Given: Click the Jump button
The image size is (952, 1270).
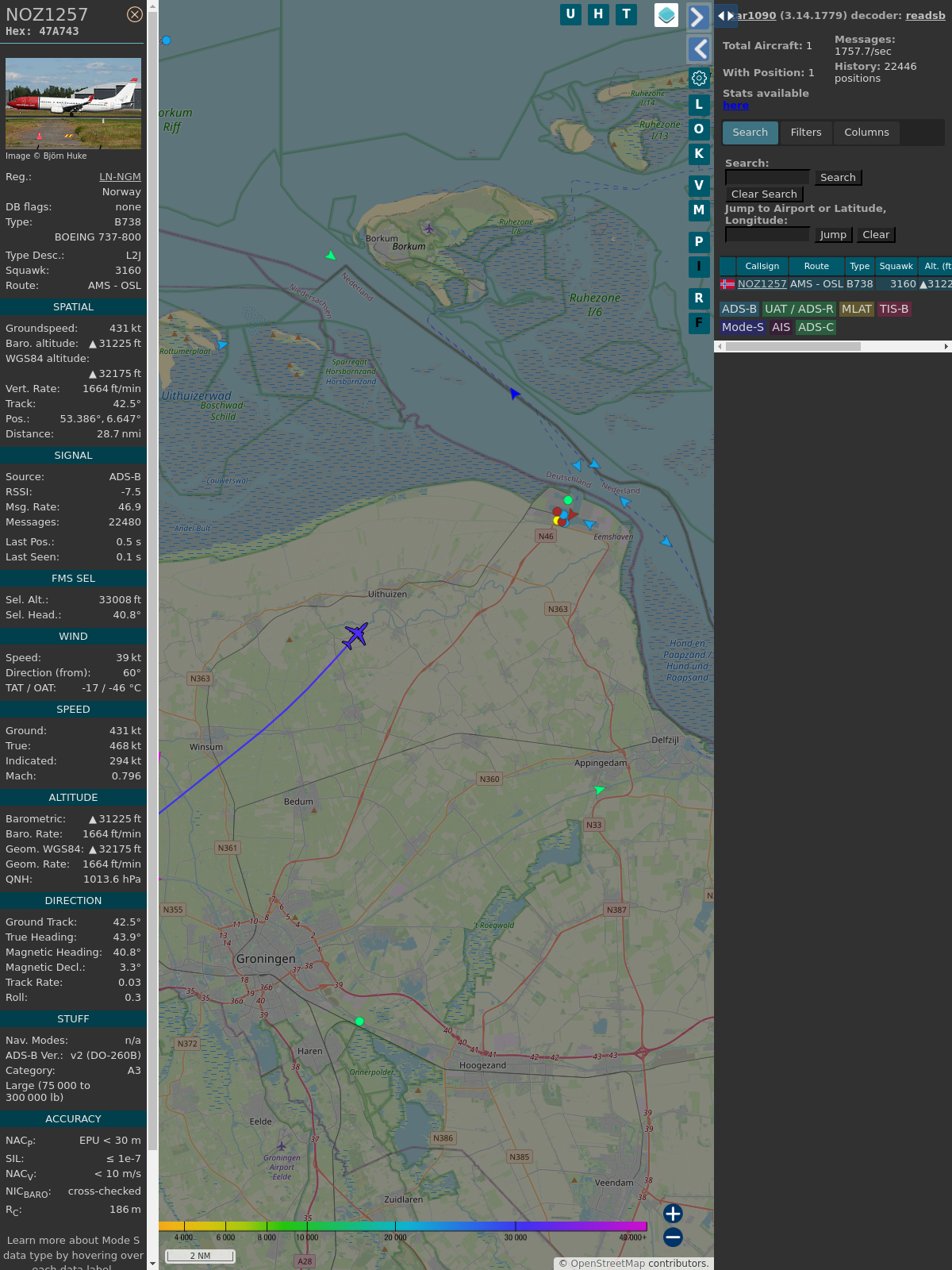Looking at the screenshot, I should point(833,235).
